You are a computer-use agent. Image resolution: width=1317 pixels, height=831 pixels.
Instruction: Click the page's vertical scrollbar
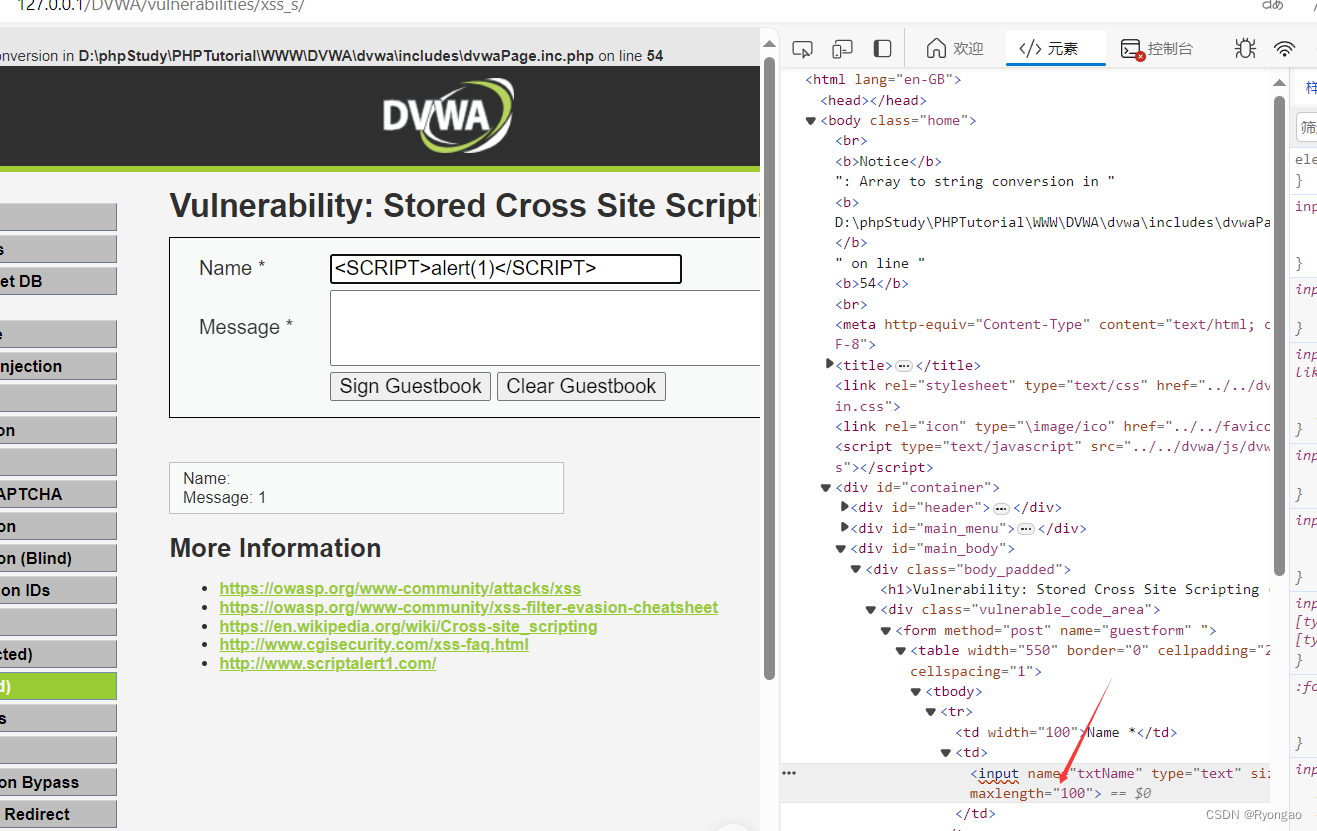[x=769, y=370]
